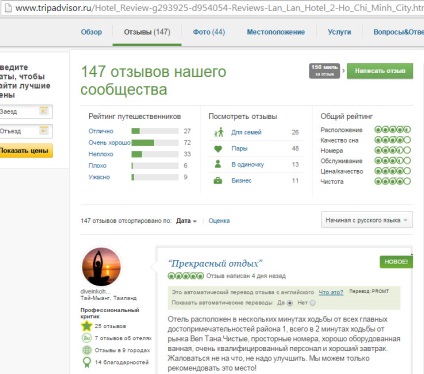Select Нет for automatic translations
The image size is (424, 374).
point(312,303)
